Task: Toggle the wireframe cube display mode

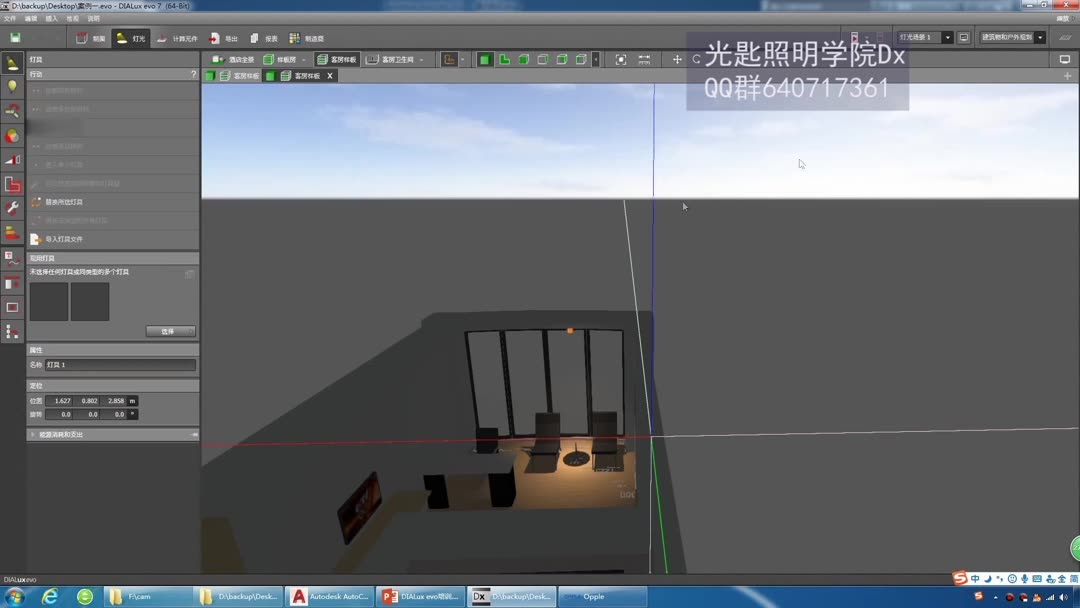Action: pyautogui.click(x=543, y=59)
